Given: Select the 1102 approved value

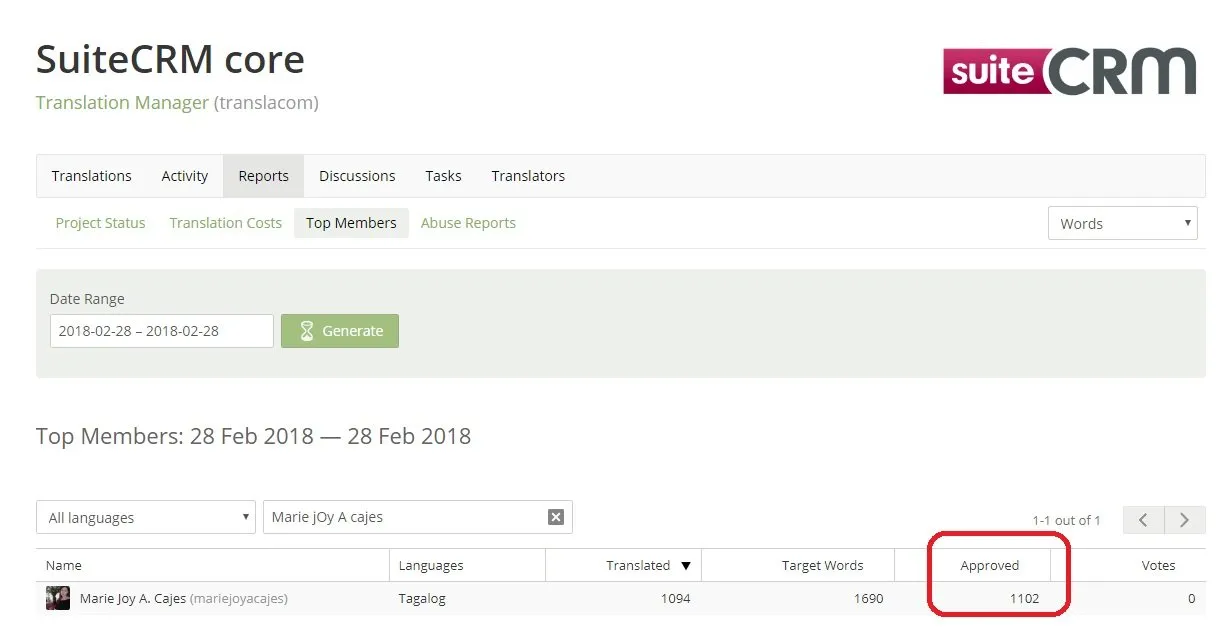Looking at the screenshot, I should click(x=1024, y=598).
